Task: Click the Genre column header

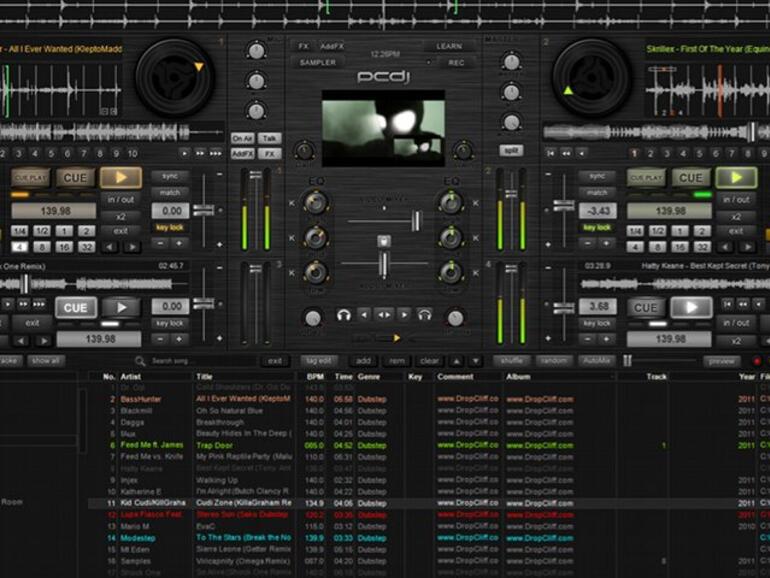Action: pyautogui.click(x=370, y=377)
